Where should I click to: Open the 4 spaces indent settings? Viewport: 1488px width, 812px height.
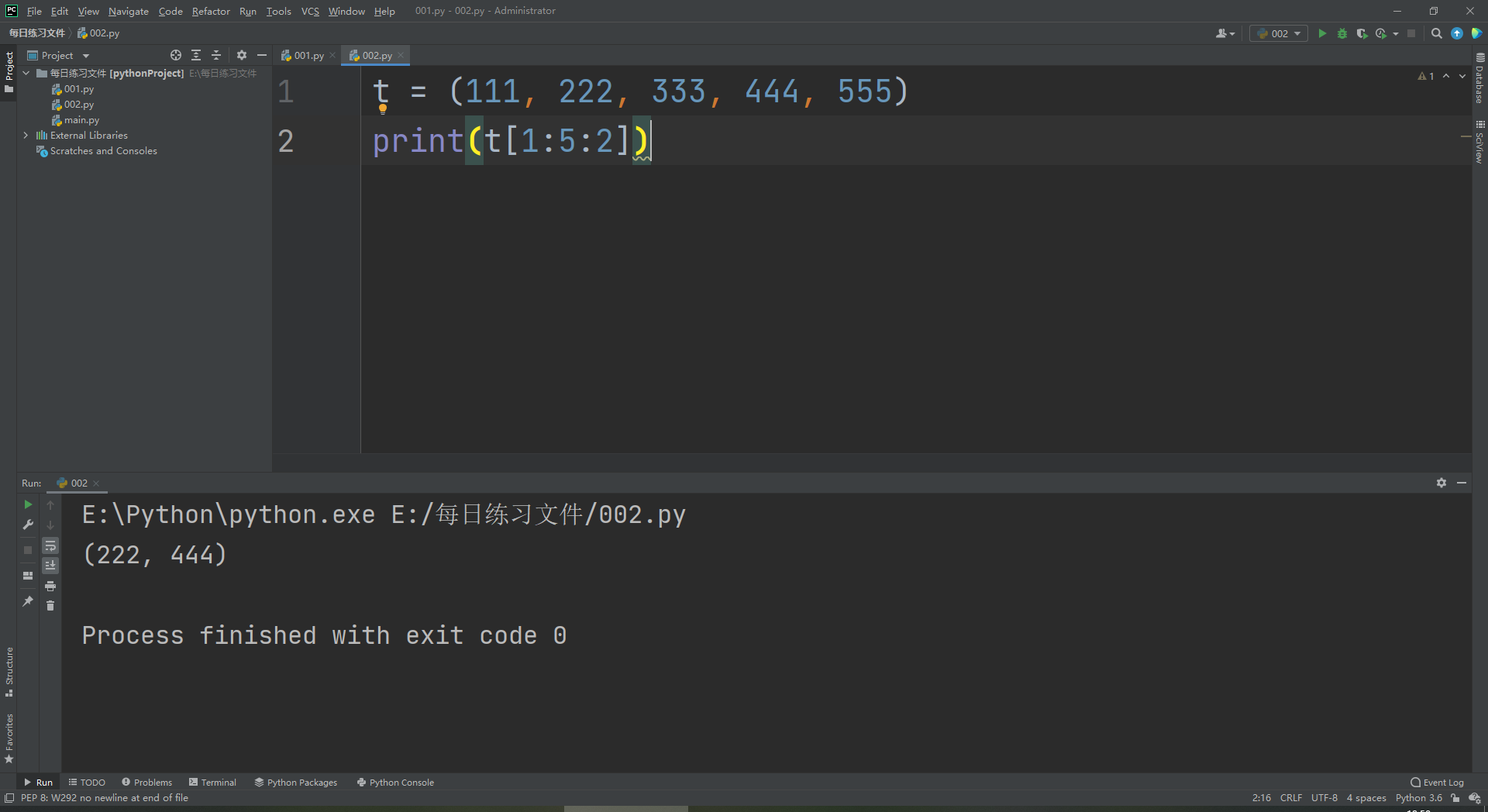tap(1366, 798)
